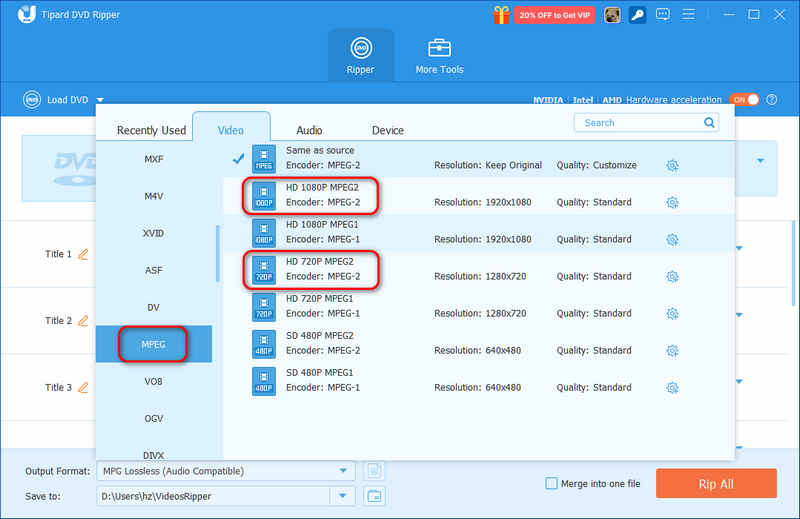Open the Output Format dropdown
This screenshot has height=519, width=800.
pyautogui.click(x=226, y=471)
